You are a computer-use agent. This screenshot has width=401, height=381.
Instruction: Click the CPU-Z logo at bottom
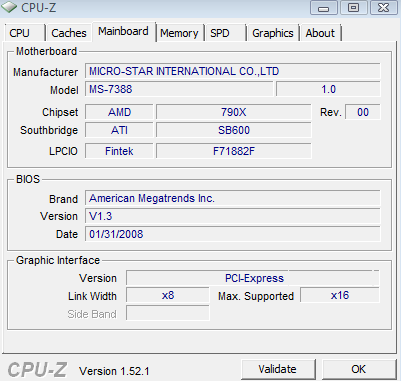click(x=37, y=370)
